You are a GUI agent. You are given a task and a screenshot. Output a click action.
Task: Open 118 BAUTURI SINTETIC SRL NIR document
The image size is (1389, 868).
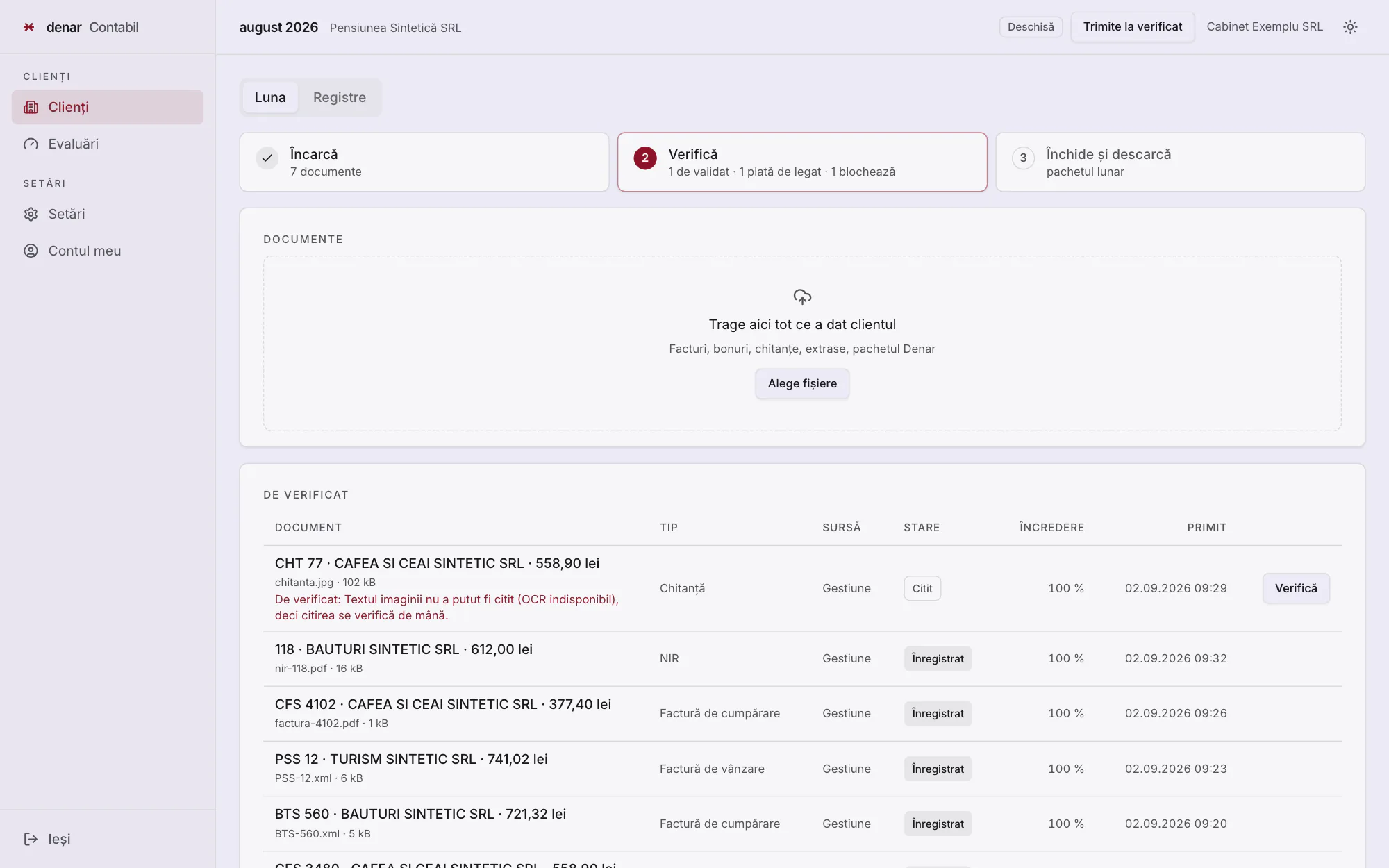point(404,649)
